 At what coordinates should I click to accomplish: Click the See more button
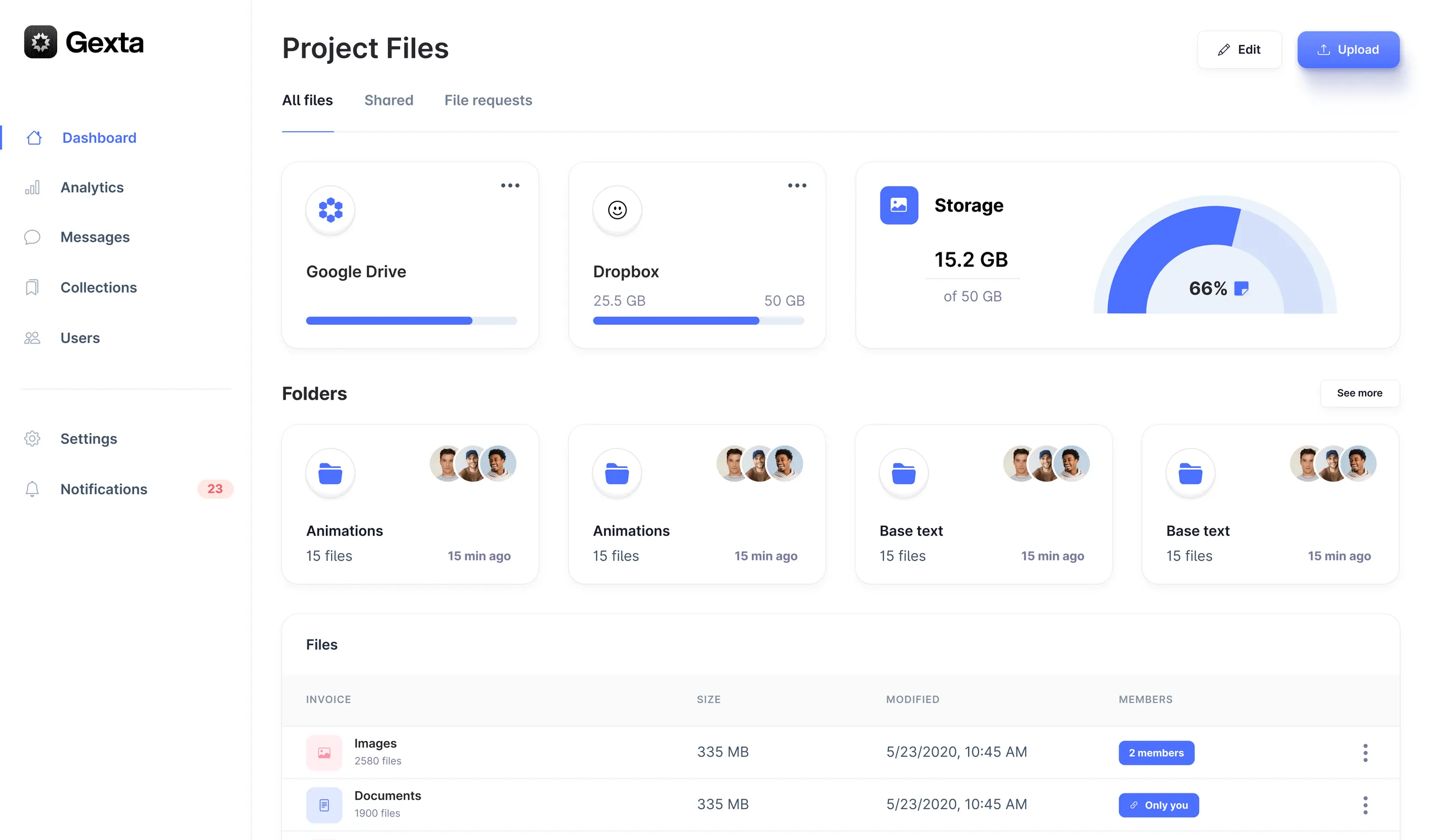tap(1360, 393)
